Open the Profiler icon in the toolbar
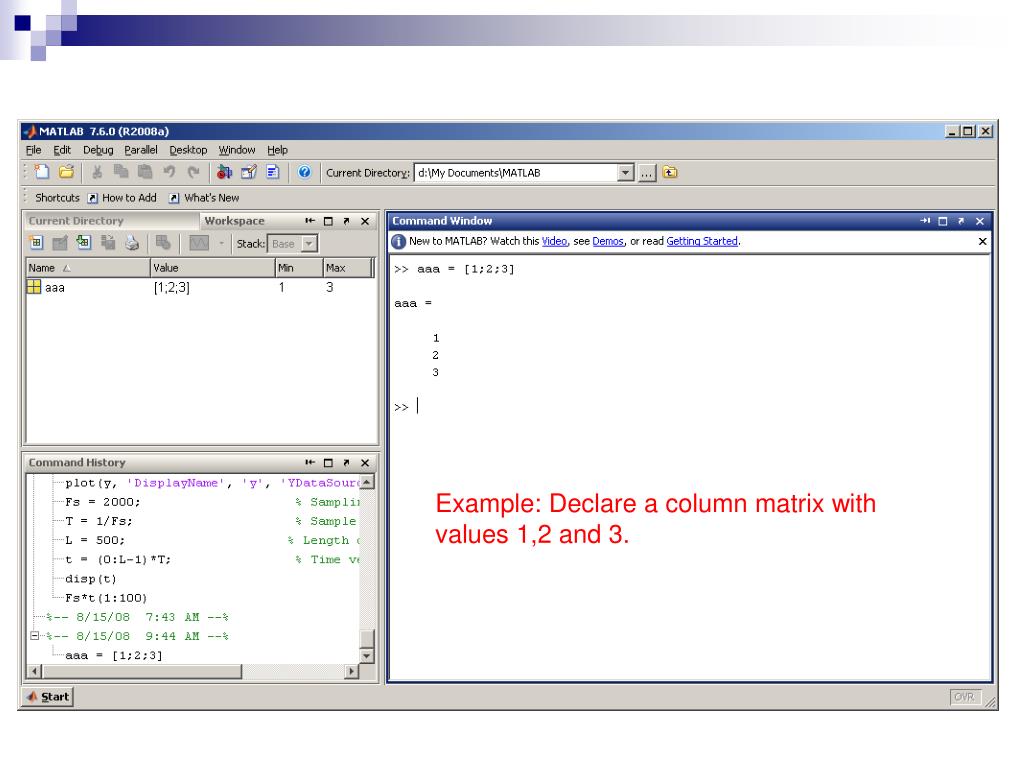1024x768 pixels. click(270, 173)
